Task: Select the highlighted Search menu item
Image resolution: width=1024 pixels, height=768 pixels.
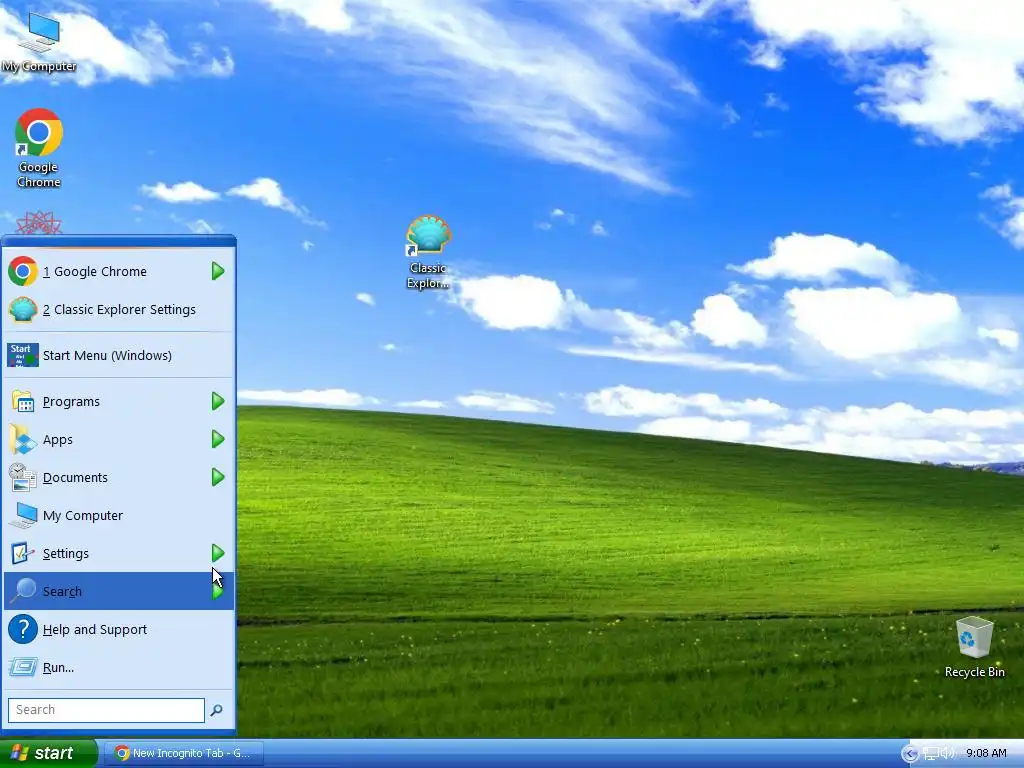Action: (x=119, y=591)
